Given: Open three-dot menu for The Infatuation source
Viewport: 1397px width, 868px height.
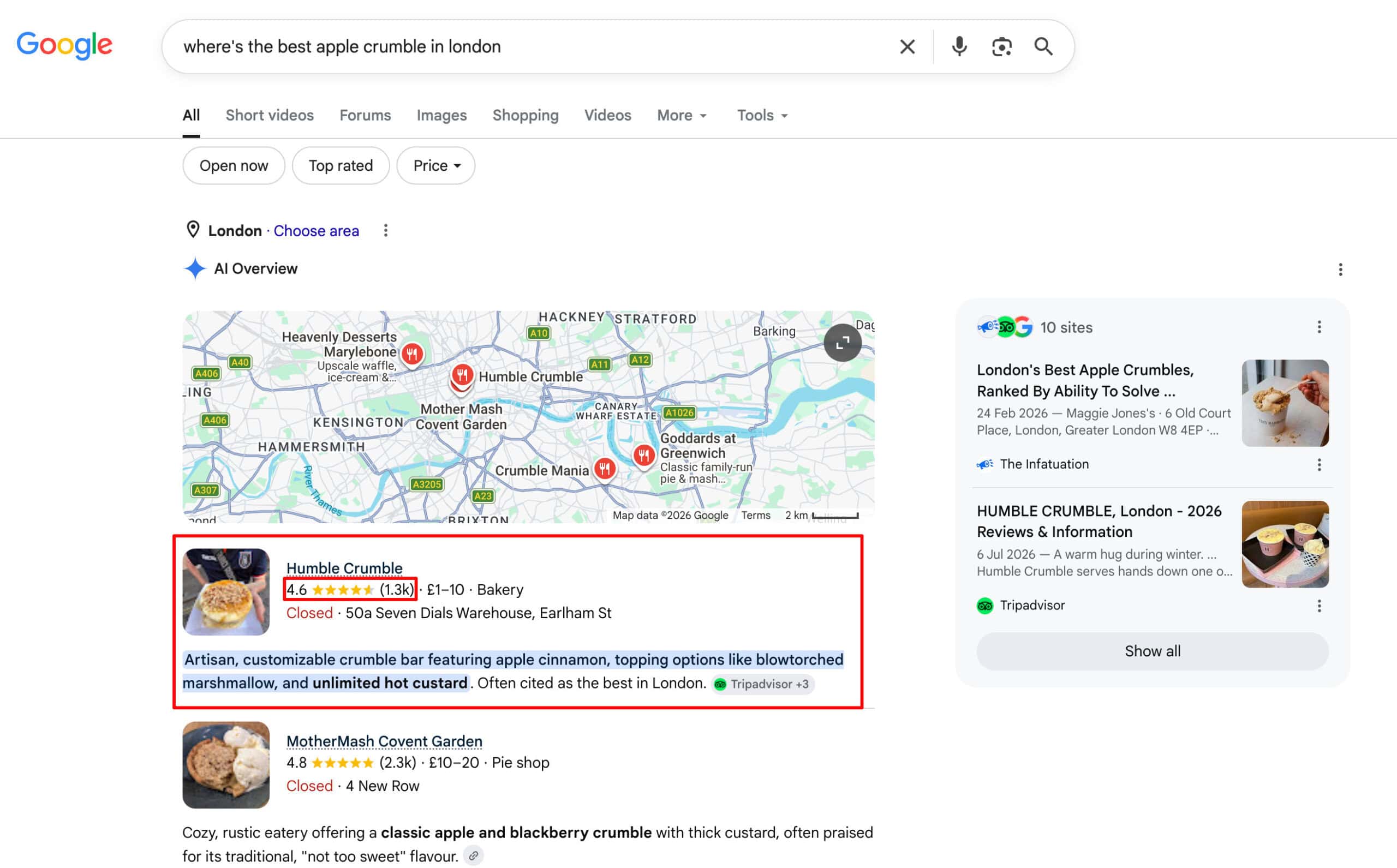Looking at the screenshot, I should pyautogui.click(x=1319, y=464).
